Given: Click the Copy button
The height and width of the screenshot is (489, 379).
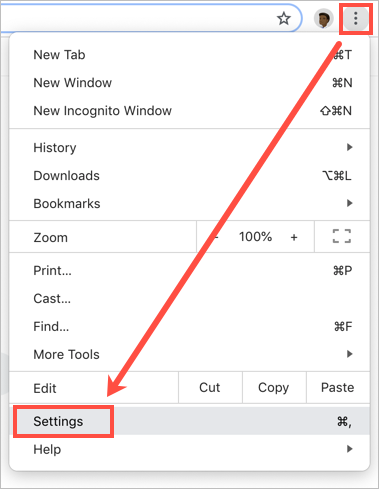Looking at the screenshot, I should tap(274, 387).
